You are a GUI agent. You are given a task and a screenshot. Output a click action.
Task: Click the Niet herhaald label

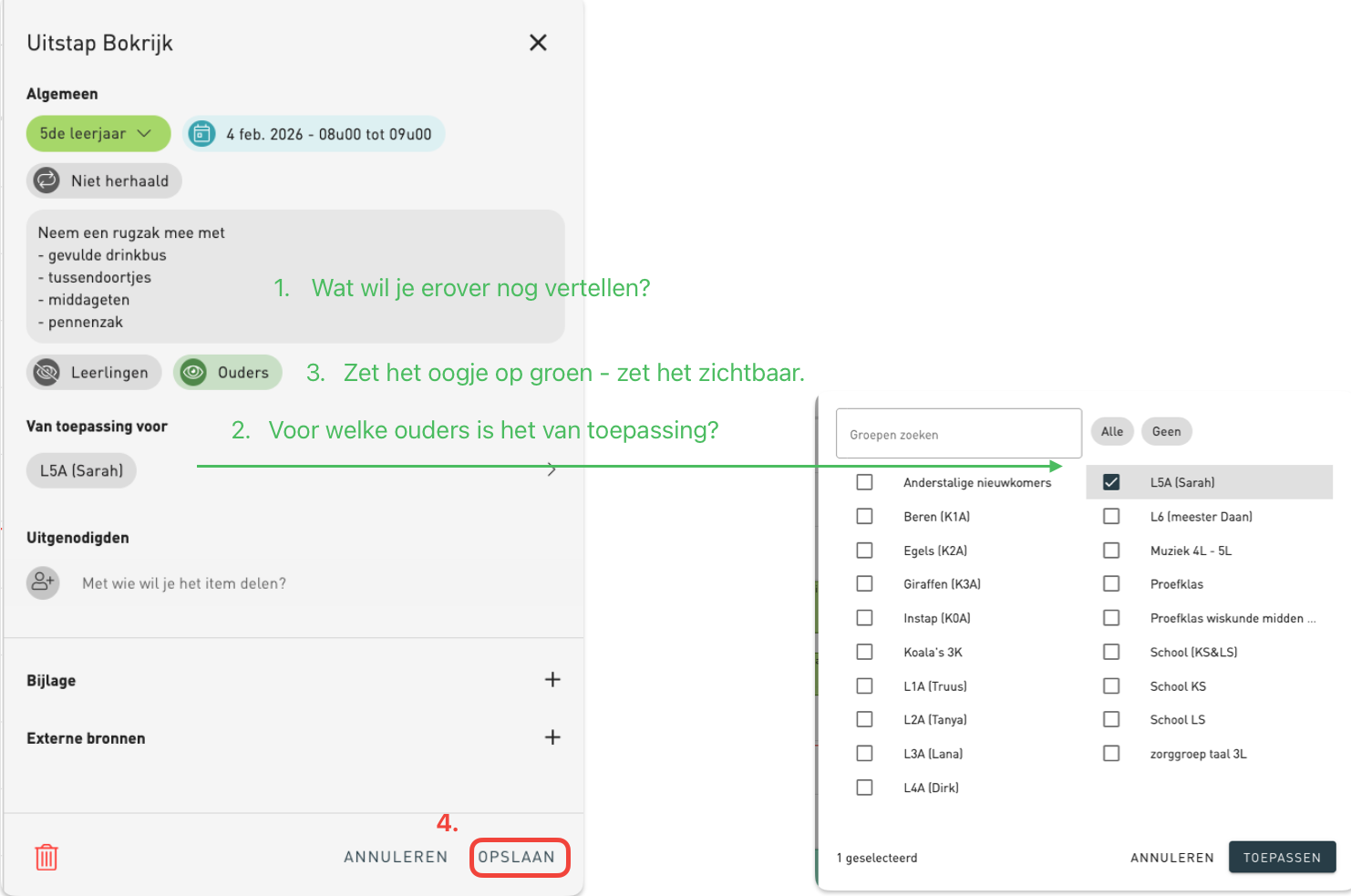[x=119, y=180]
